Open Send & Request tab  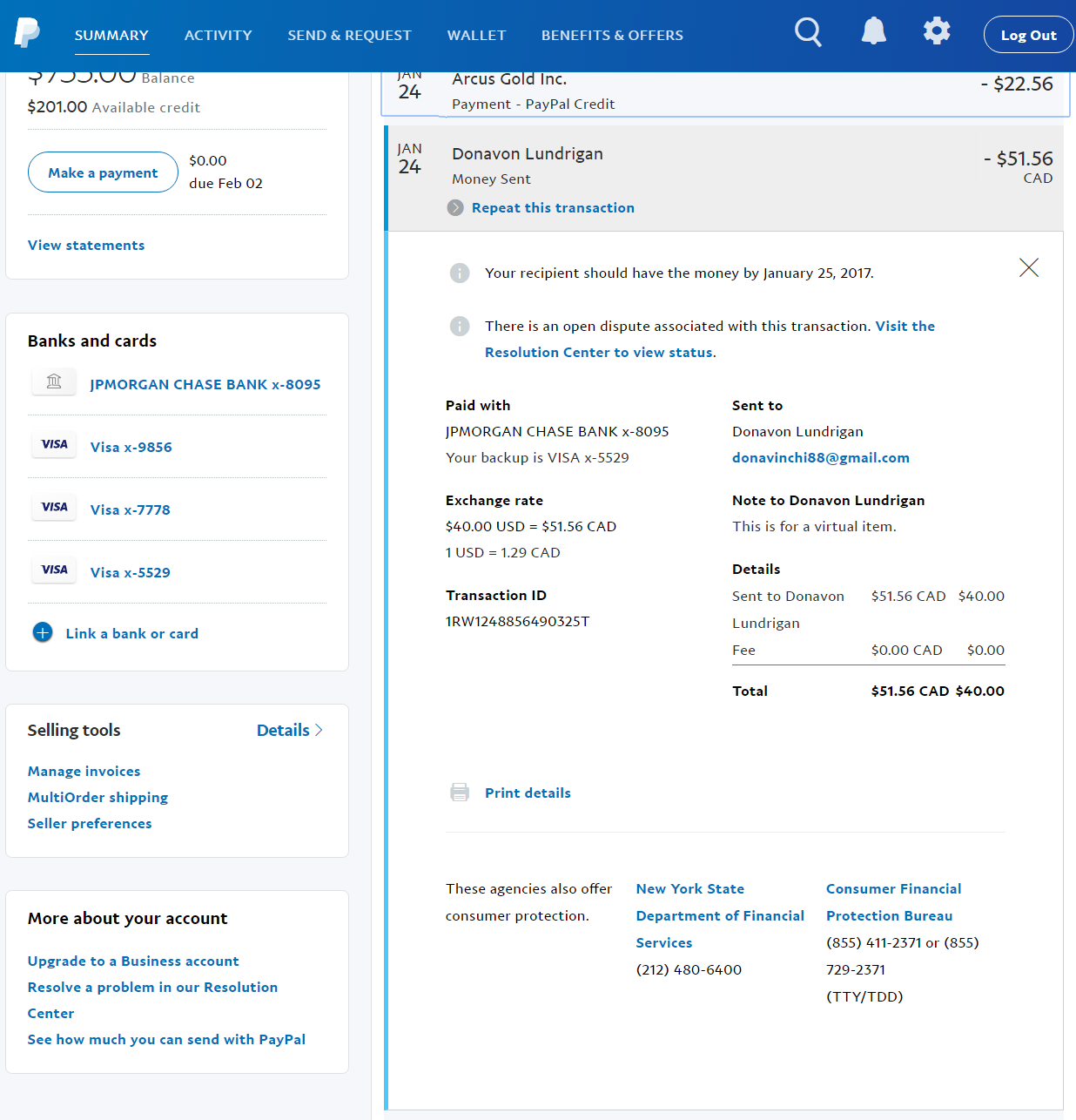349,35
